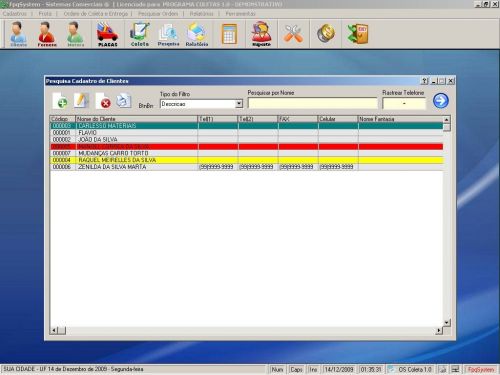Image resolution: width=500 pixels, height=375 pixels.
Task: Click the network computer icon in status bar
Action: pos(455,369)
